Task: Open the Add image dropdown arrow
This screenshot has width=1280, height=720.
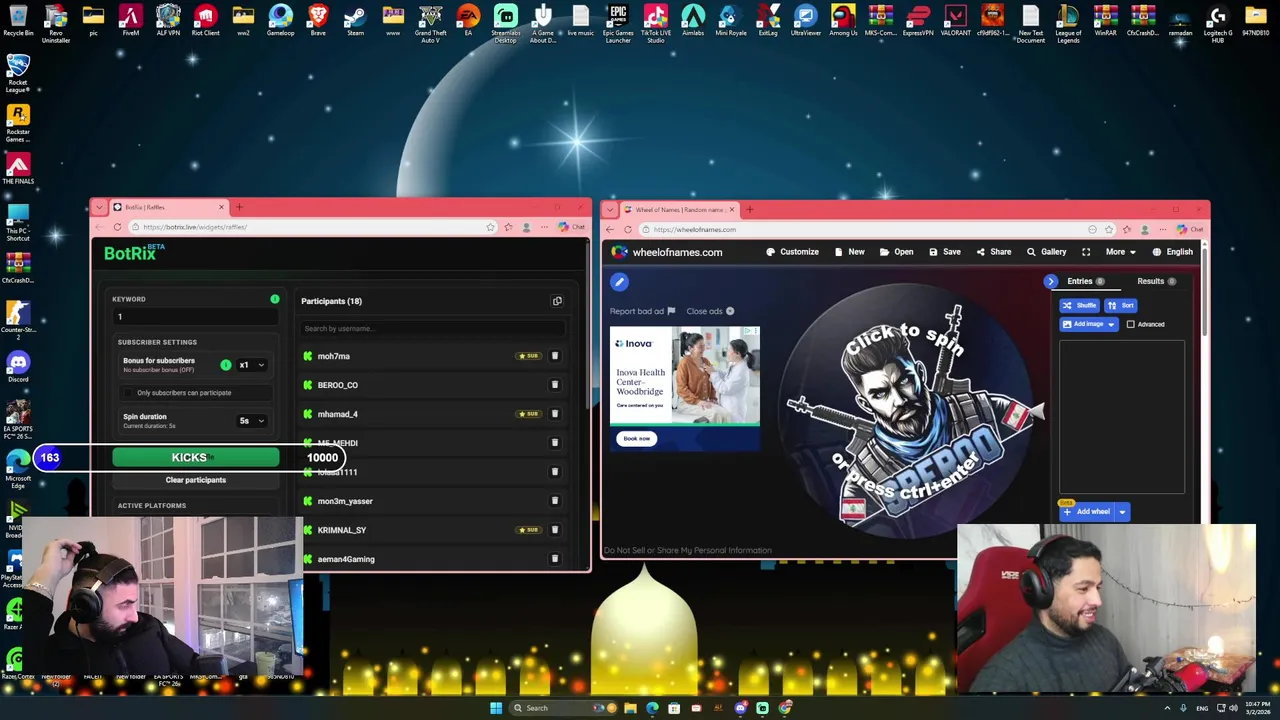Action: coord(1110,324)
